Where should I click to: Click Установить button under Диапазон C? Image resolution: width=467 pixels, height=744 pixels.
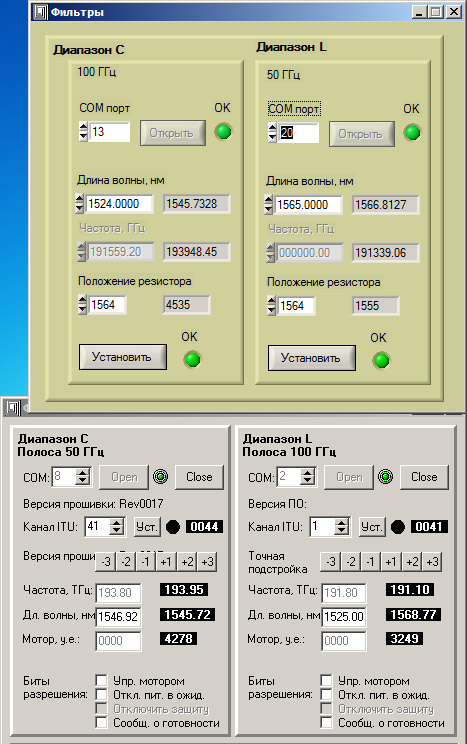[122, 357]
